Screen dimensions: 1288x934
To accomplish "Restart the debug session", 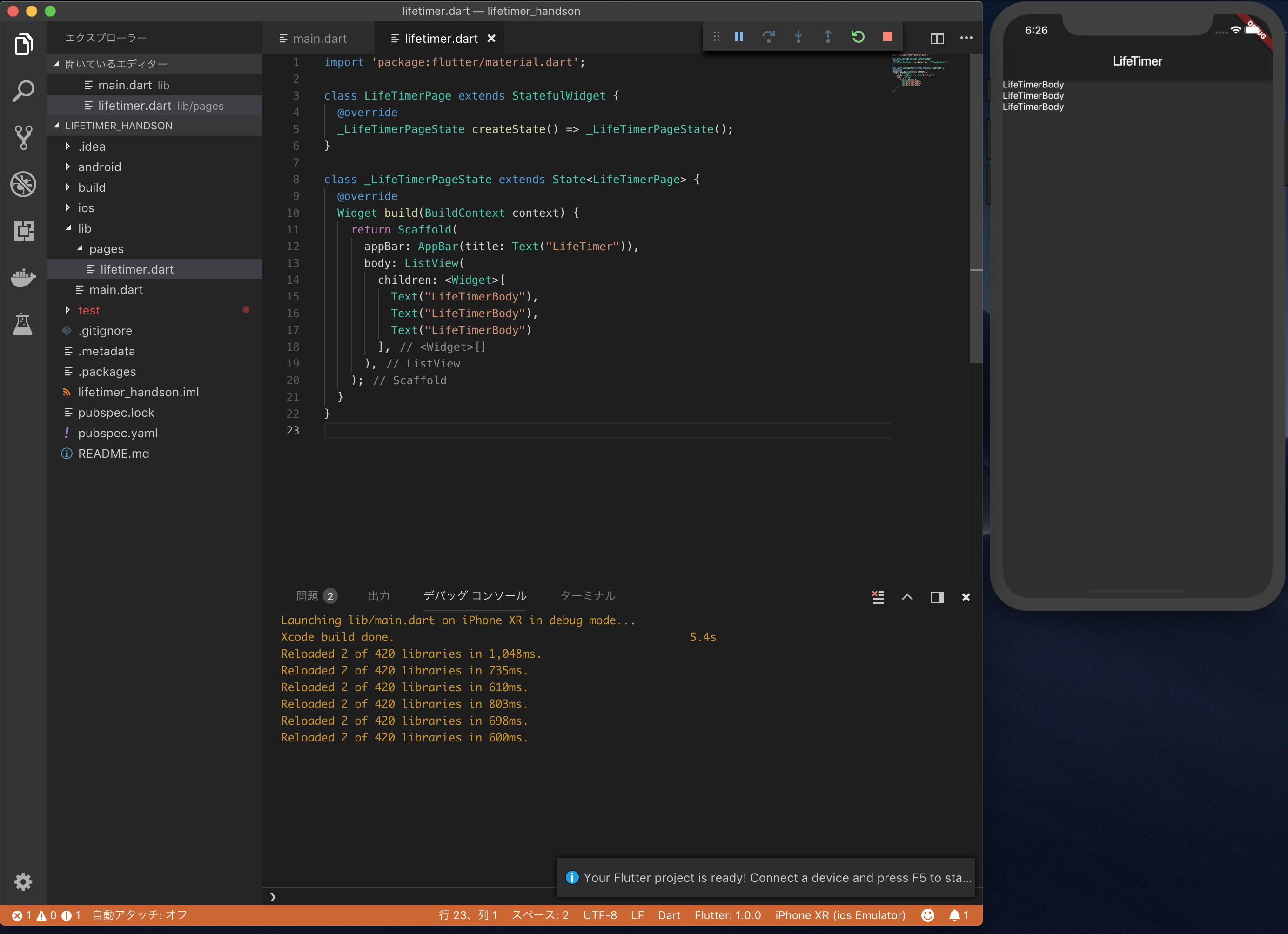I will point(858,37).
